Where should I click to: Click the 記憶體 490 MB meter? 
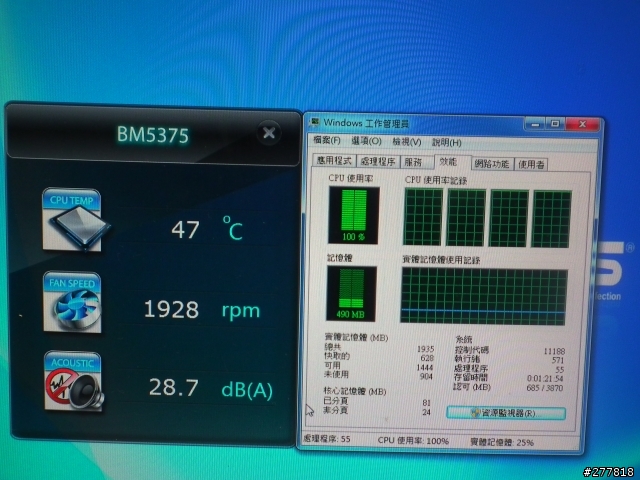[351, 293]
